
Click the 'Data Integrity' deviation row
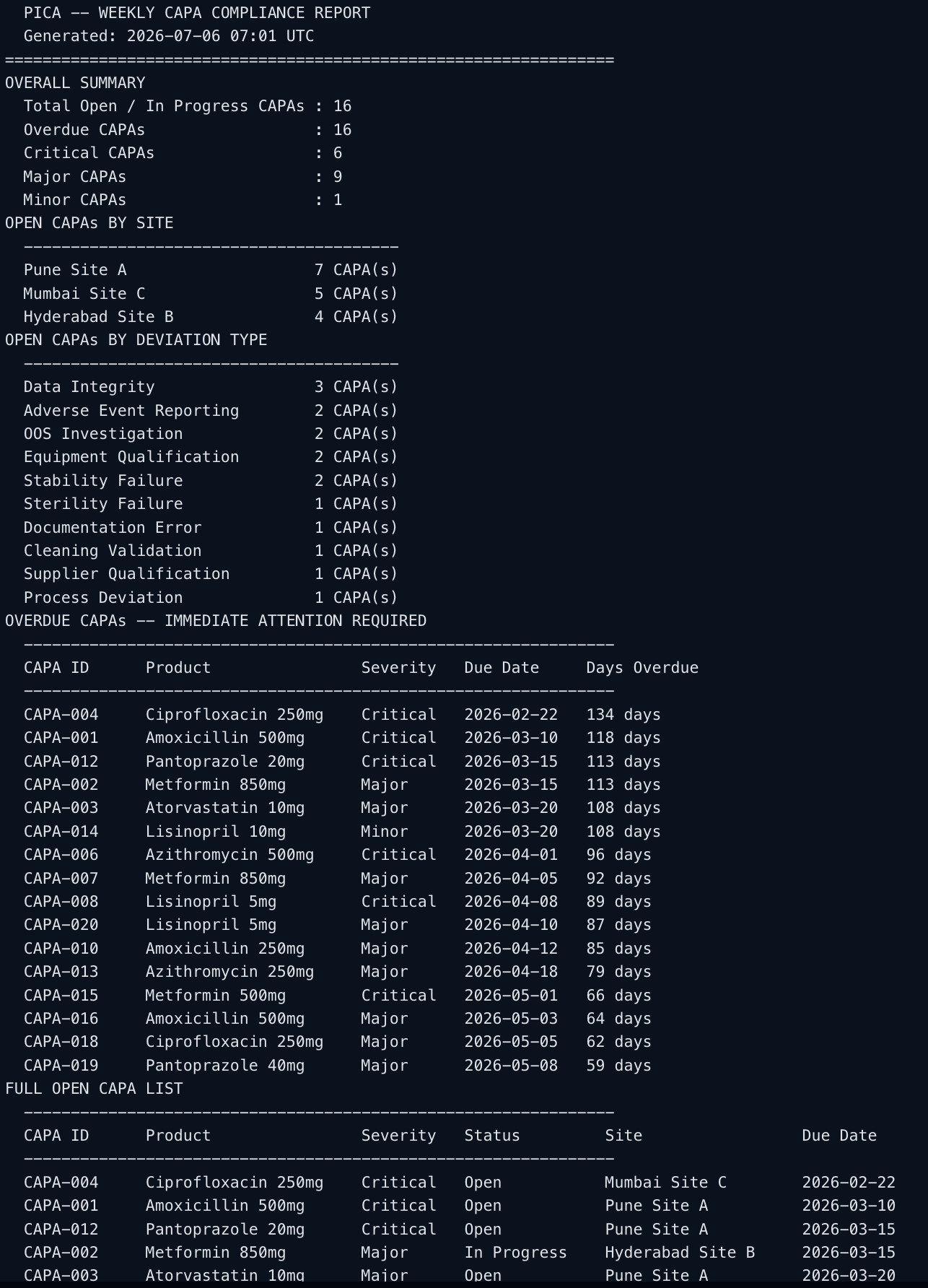pyautogui.click(x=211, y=387)
